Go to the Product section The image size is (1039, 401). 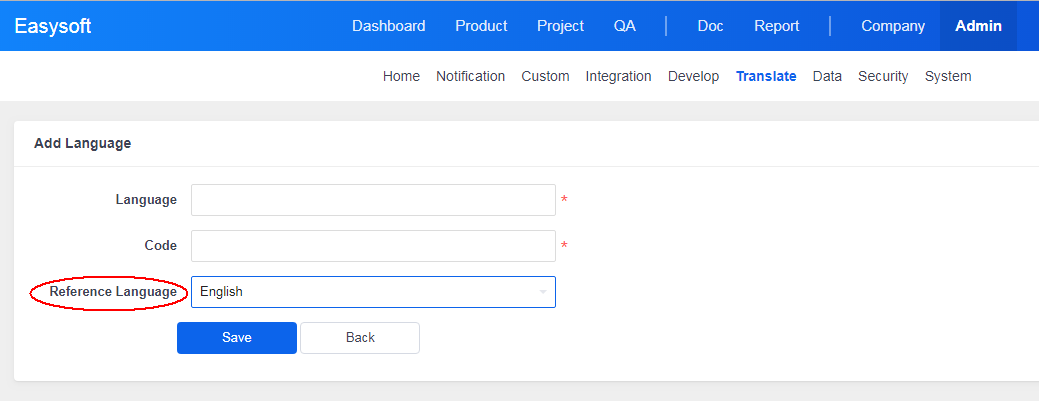coord(481,26)
